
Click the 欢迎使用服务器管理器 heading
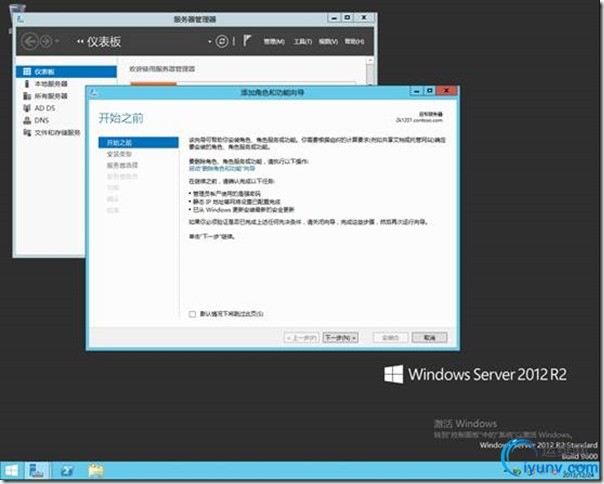click(x=162, y=69)
